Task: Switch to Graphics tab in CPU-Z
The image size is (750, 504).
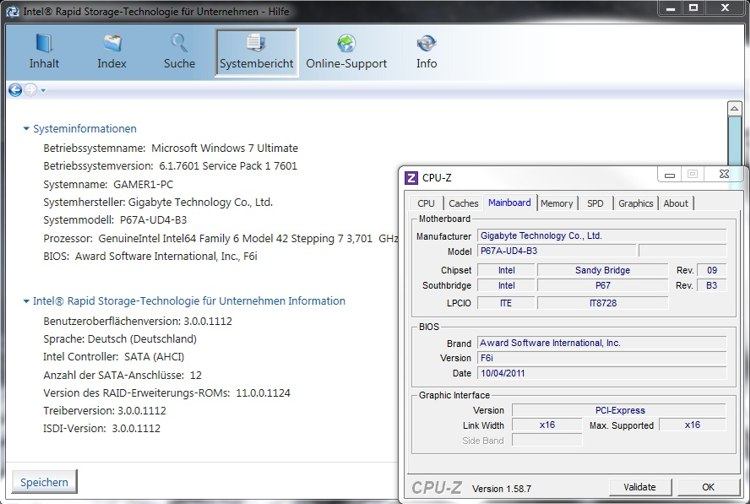Action: (x=635, y=203)
